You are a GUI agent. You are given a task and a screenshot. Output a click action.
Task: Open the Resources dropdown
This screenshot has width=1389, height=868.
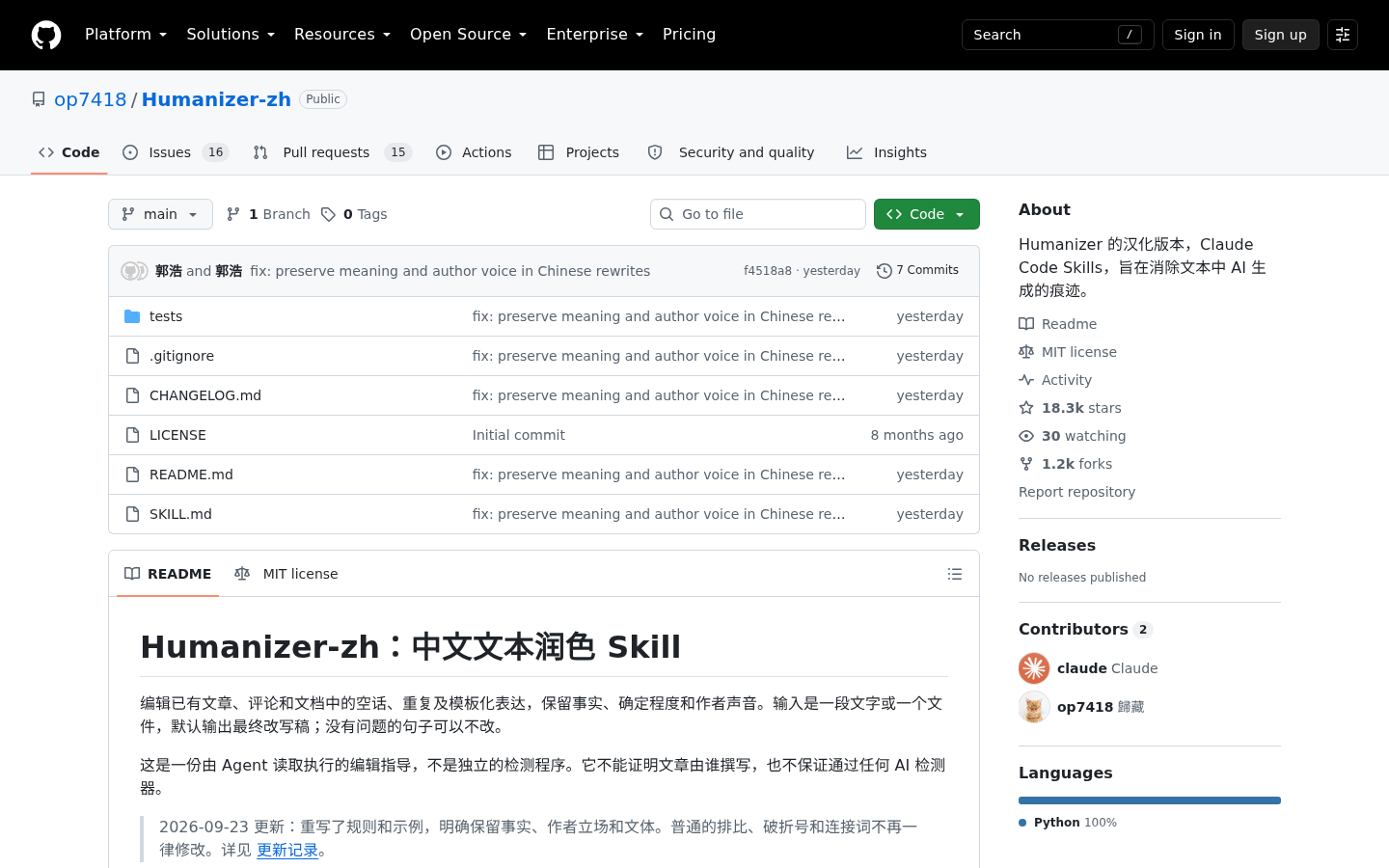[x=342, y=35]
